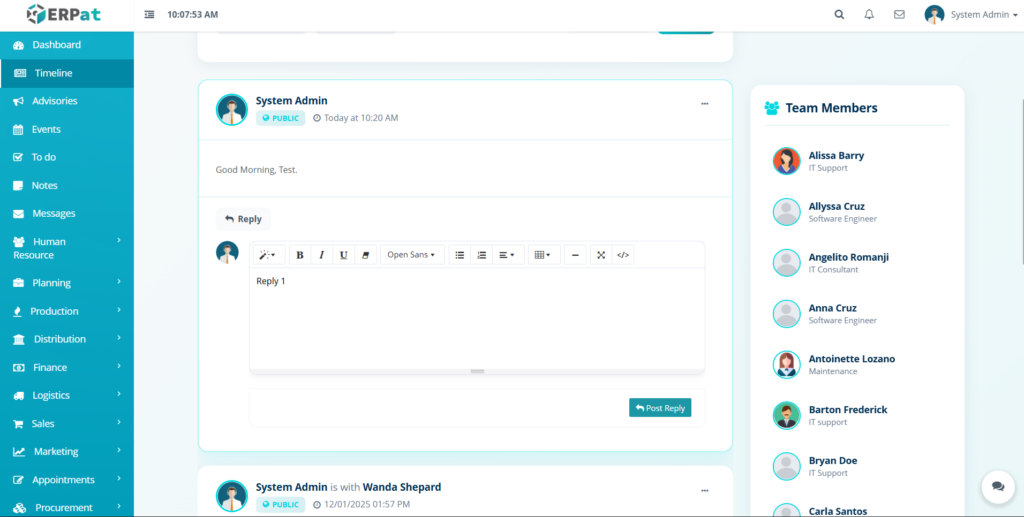Switch to code view in editor
Screen dimensions: 1024x517
point(623,255)
